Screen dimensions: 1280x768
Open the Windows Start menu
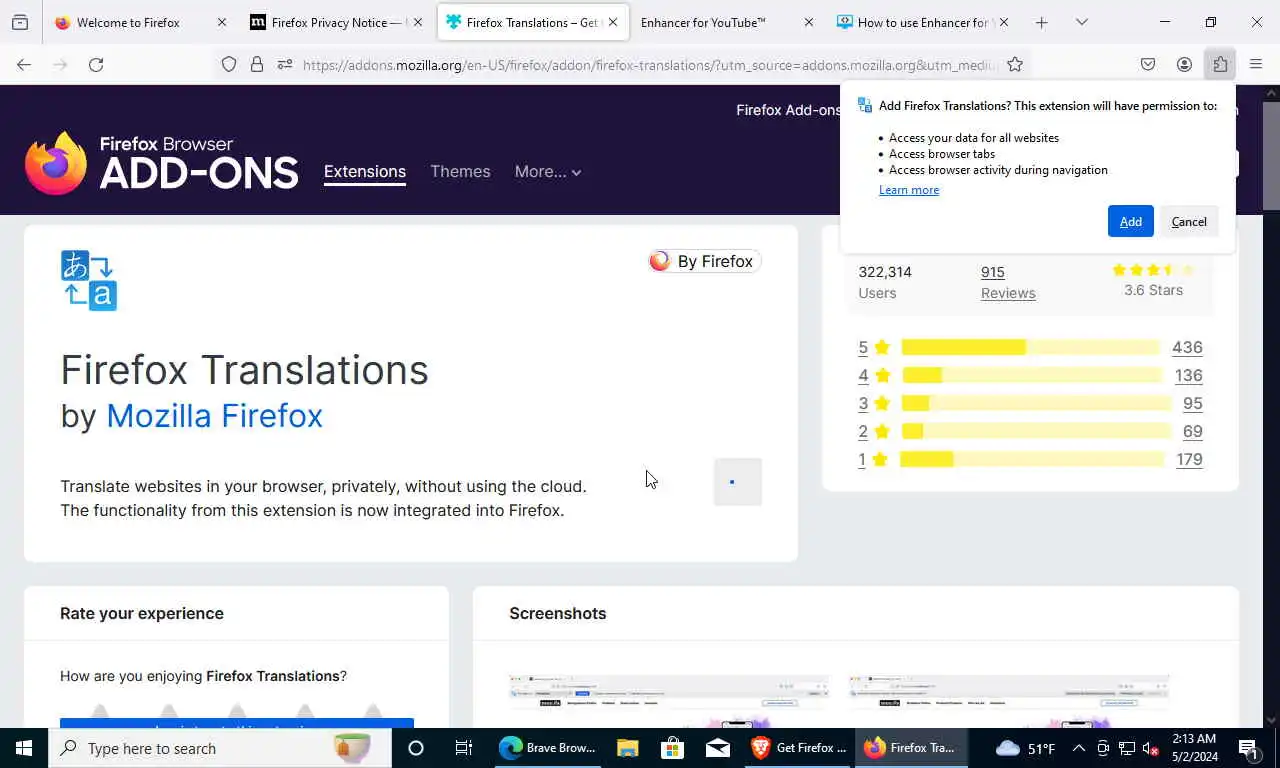pos(24,748)
